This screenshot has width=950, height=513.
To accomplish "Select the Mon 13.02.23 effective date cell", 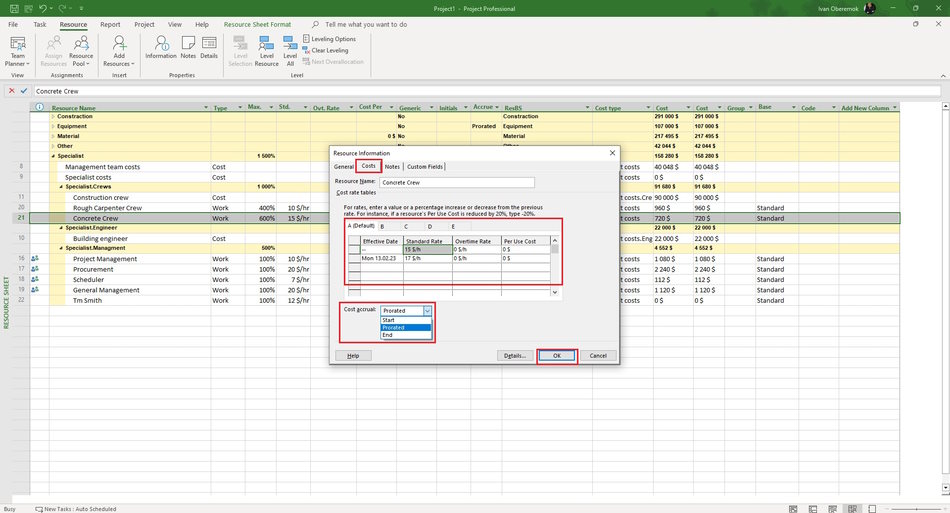I will [382, 258].
